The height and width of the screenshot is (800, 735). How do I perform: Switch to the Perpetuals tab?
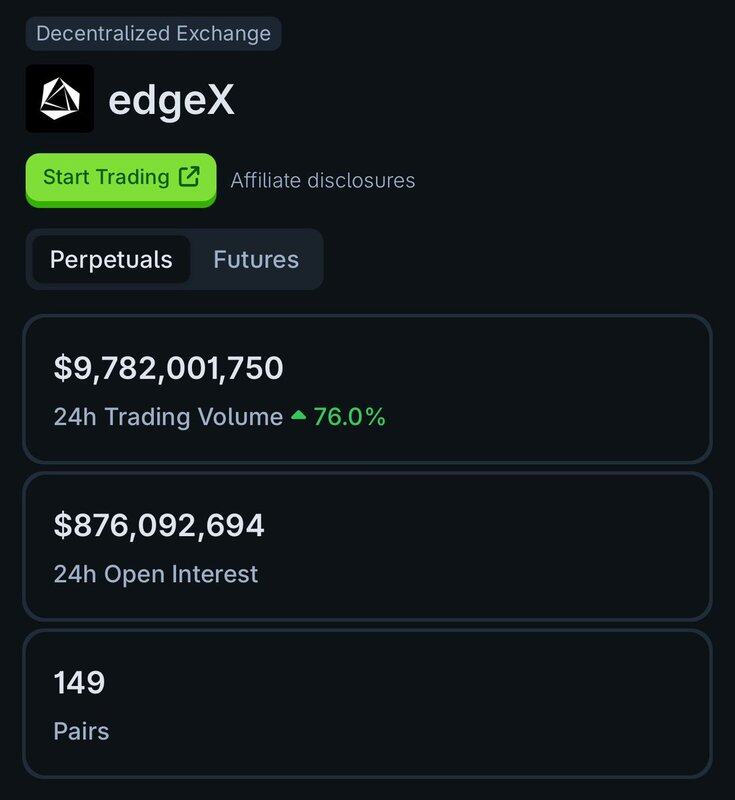point(111,259)
